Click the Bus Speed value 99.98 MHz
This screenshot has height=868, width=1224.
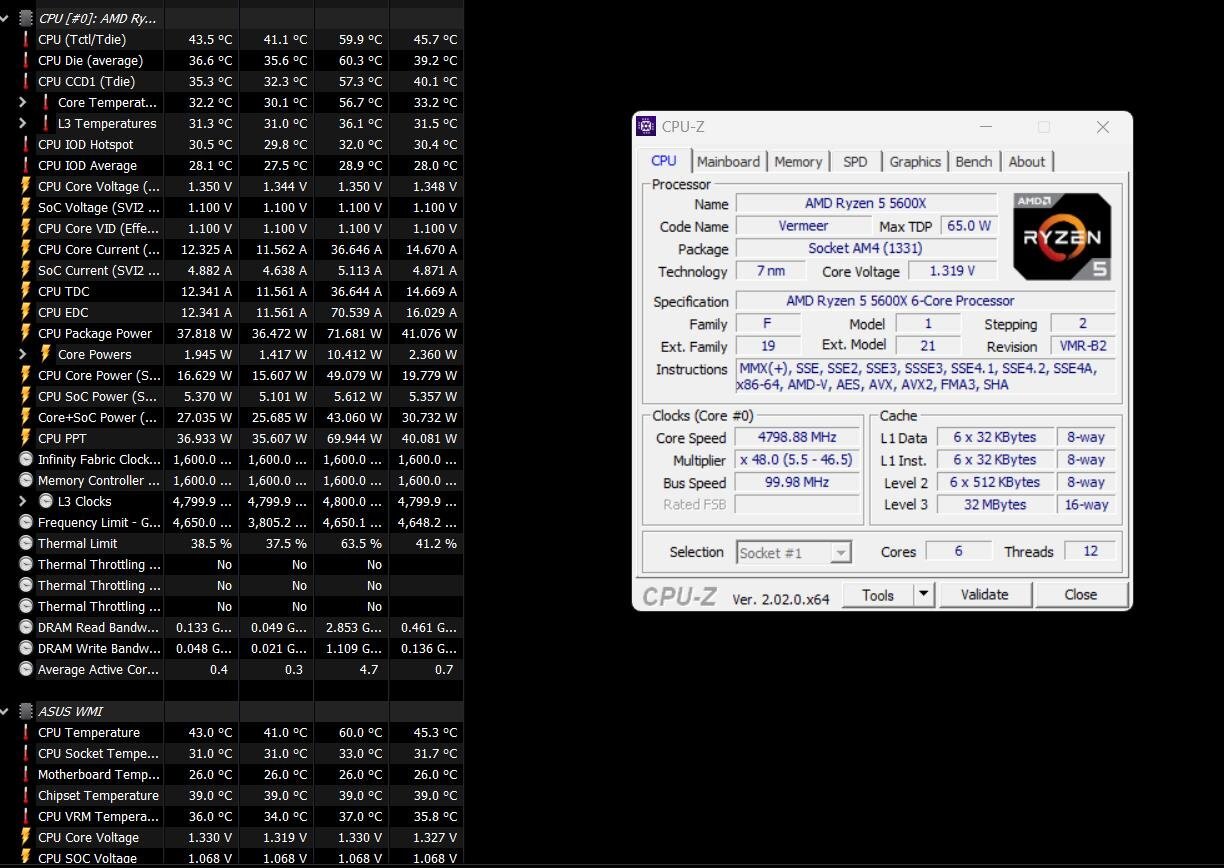coord(797,482)
